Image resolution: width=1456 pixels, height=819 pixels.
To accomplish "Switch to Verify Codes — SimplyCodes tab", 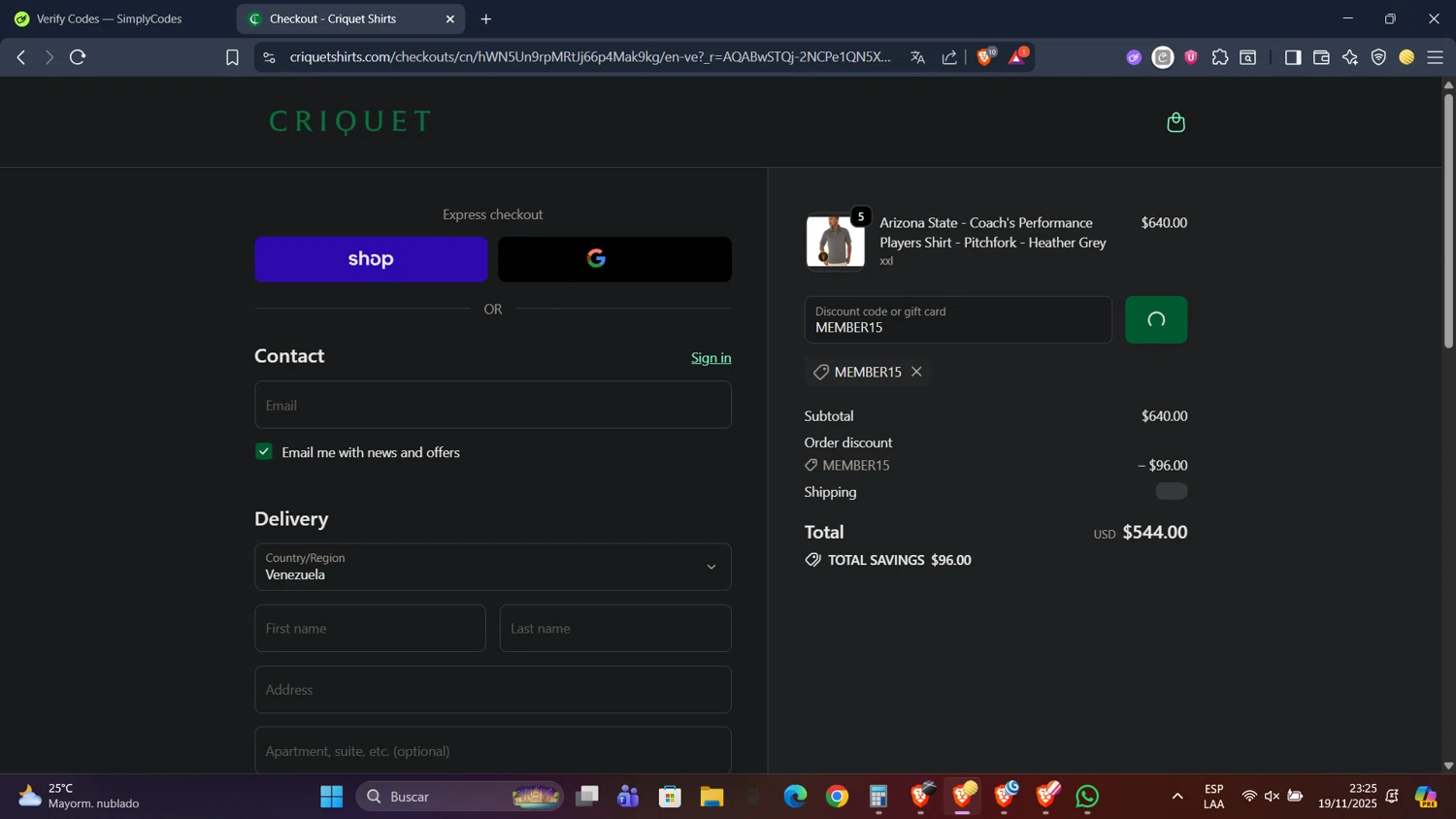I will point(108,18).
